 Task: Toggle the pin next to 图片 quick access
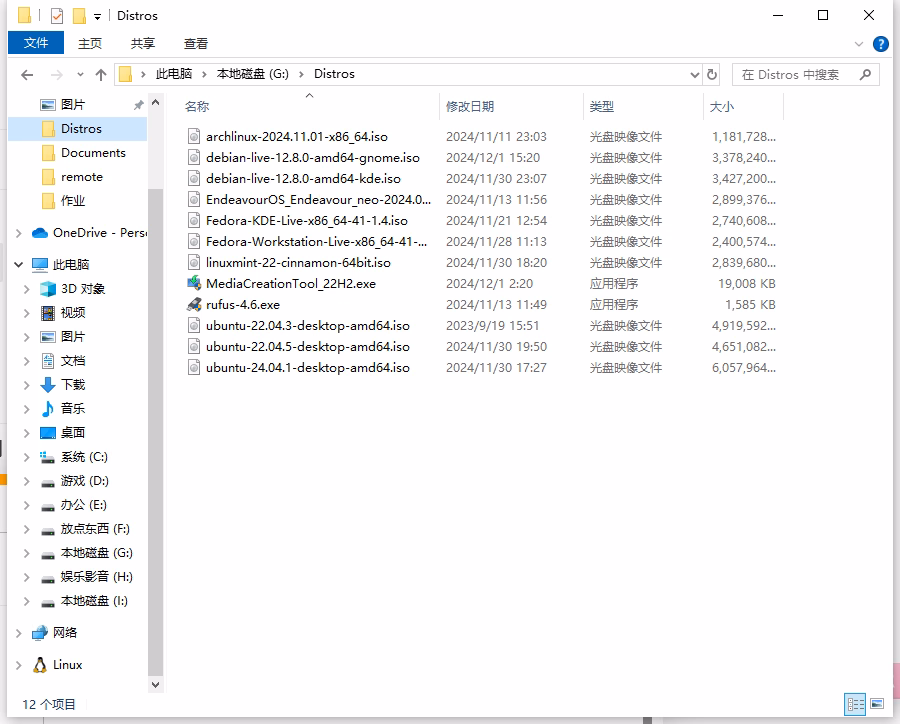pos(138,105)
